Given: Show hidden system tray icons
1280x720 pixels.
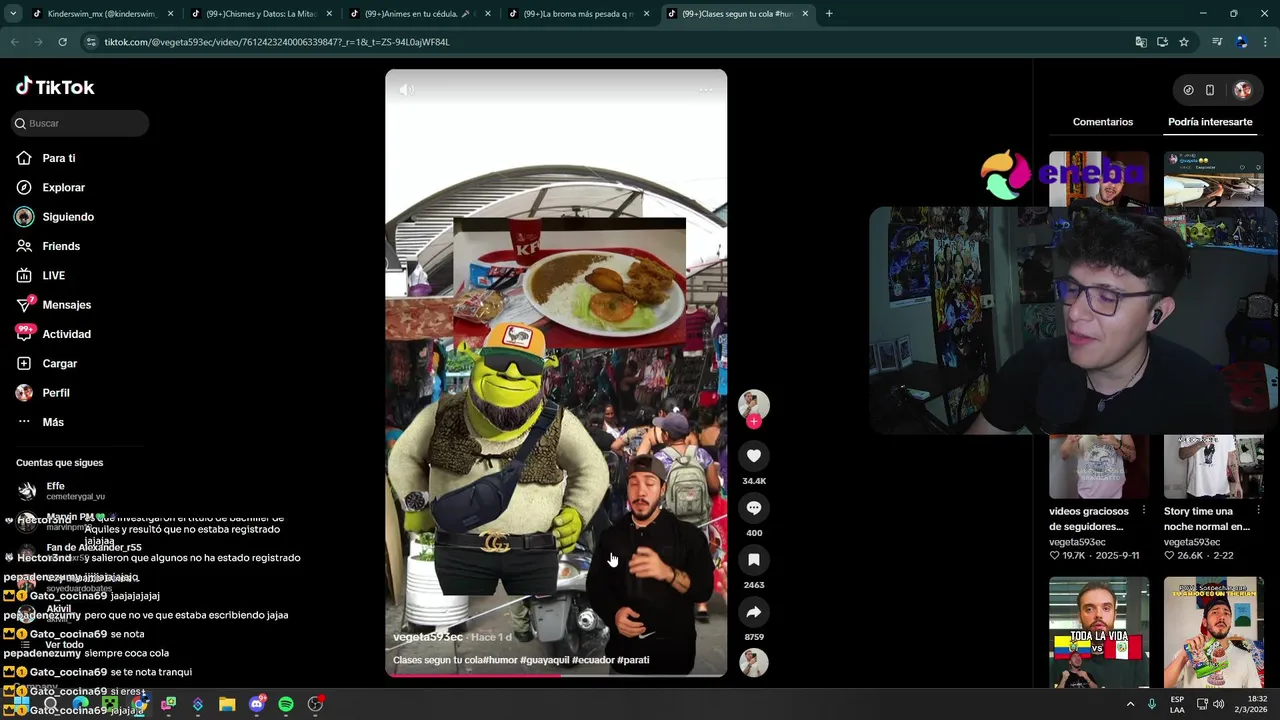Looking at the screenshot, I should 1131,704.
